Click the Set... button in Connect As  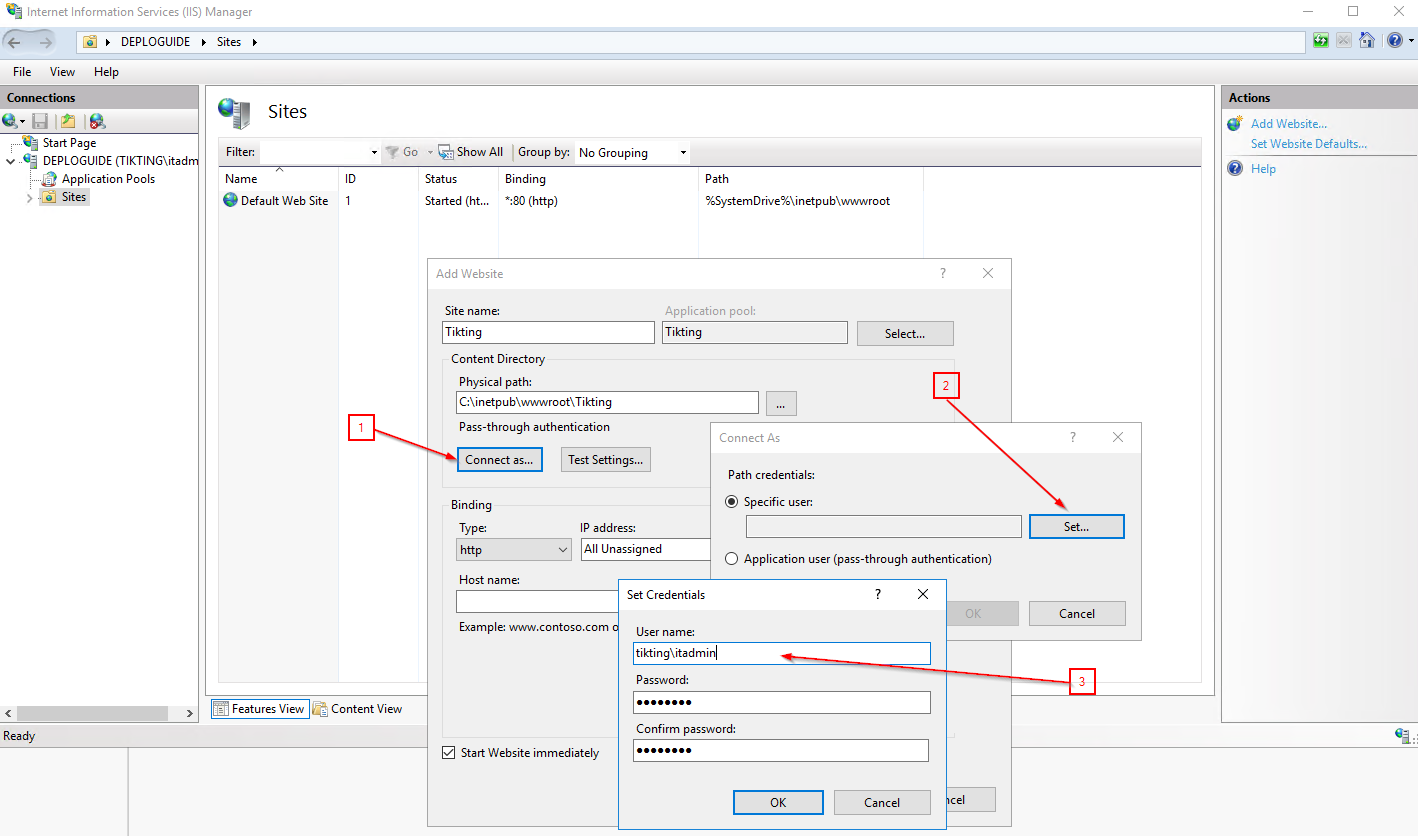[x=1076, y=527]
